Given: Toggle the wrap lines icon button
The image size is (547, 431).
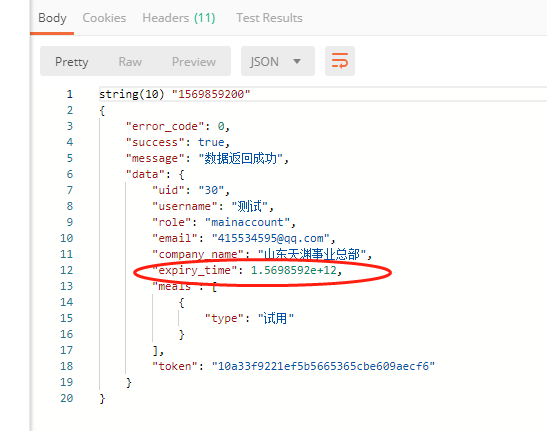Looking at the screenshot, I should pos(340,61).
